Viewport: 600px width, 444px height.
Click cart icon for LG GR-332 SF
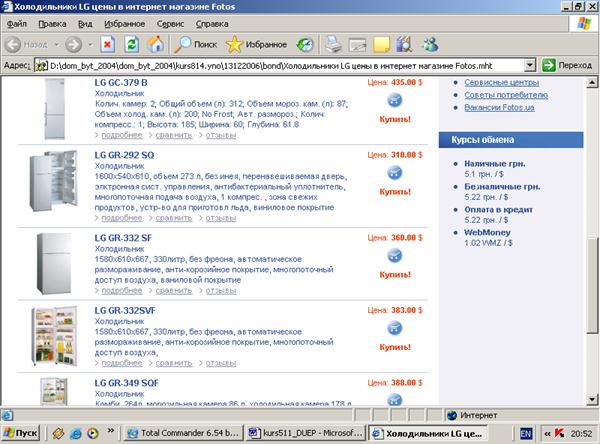coord(395,255)
